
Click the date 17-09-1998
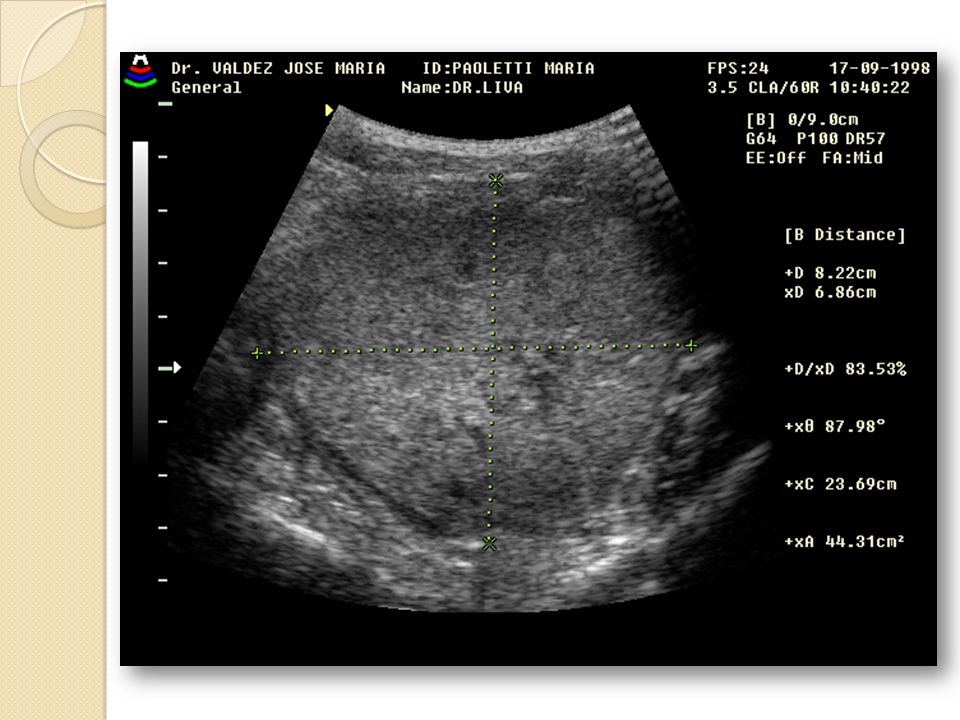(x=879, y=68)
